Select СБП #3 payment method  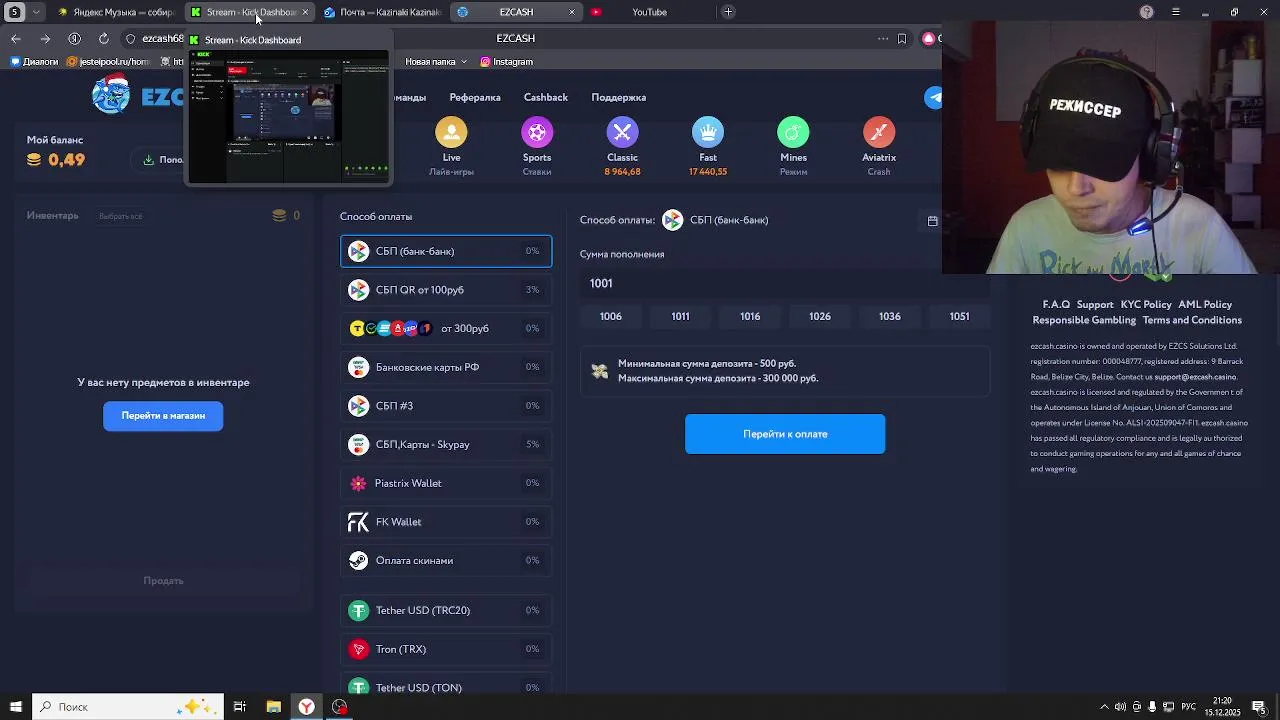(446, 406)
